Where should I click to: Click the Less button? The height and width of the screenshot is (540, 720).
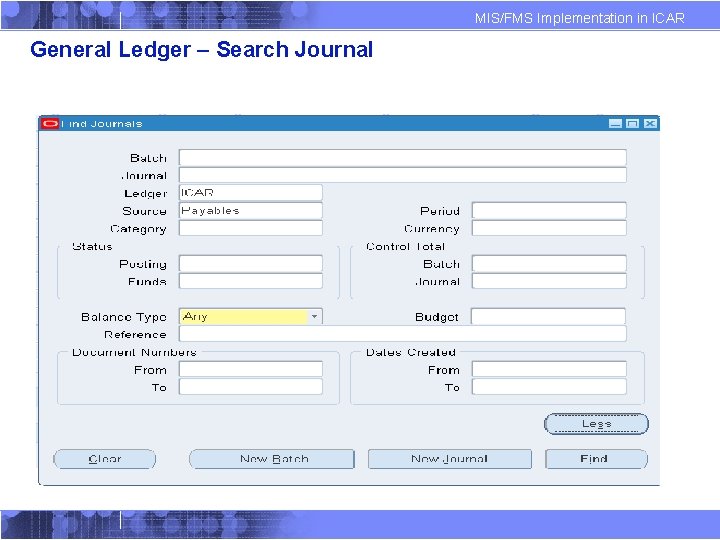click(596, 424)
